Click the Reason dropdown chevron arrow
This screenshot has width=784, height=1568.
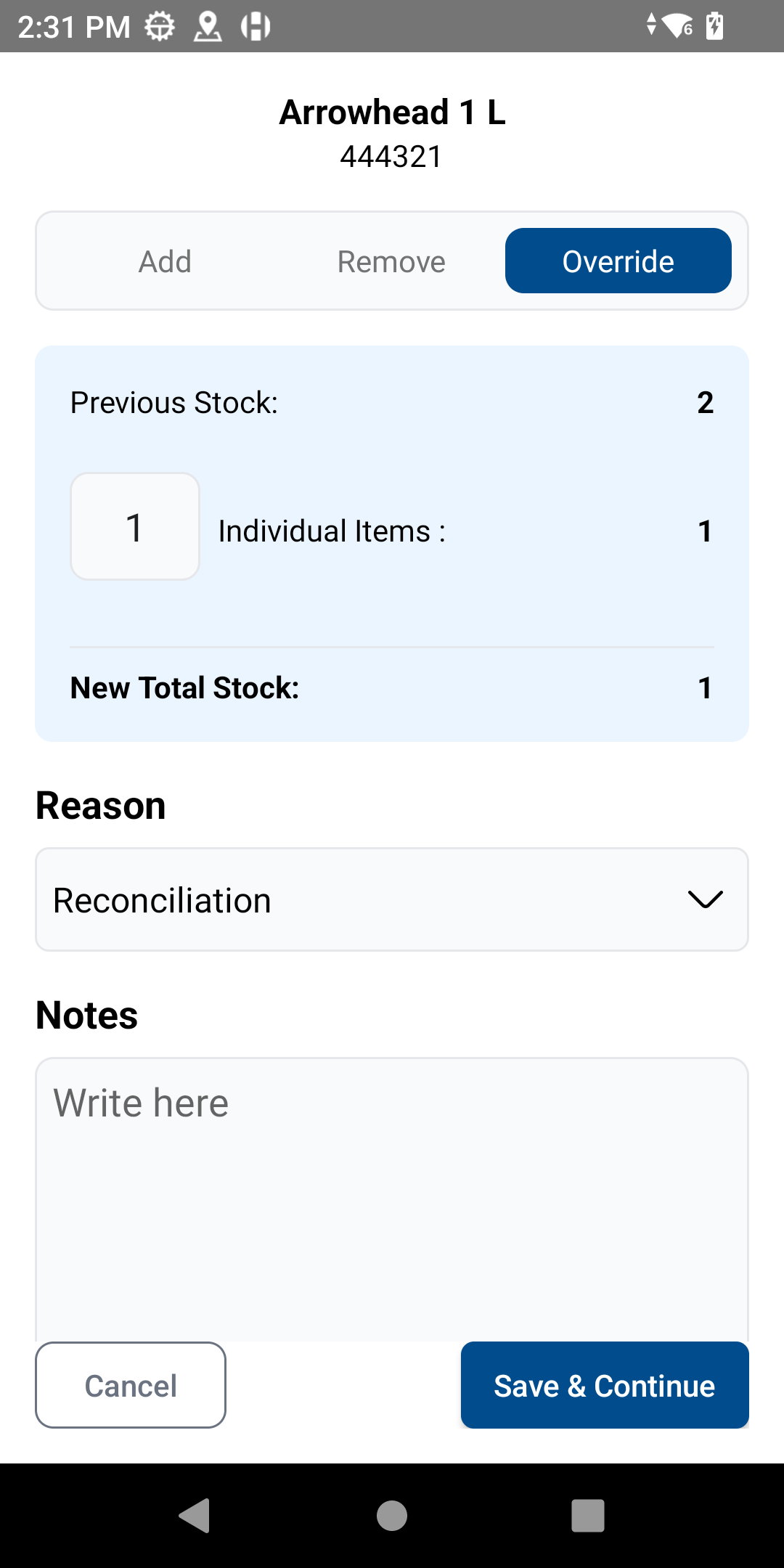pos(705,900)
